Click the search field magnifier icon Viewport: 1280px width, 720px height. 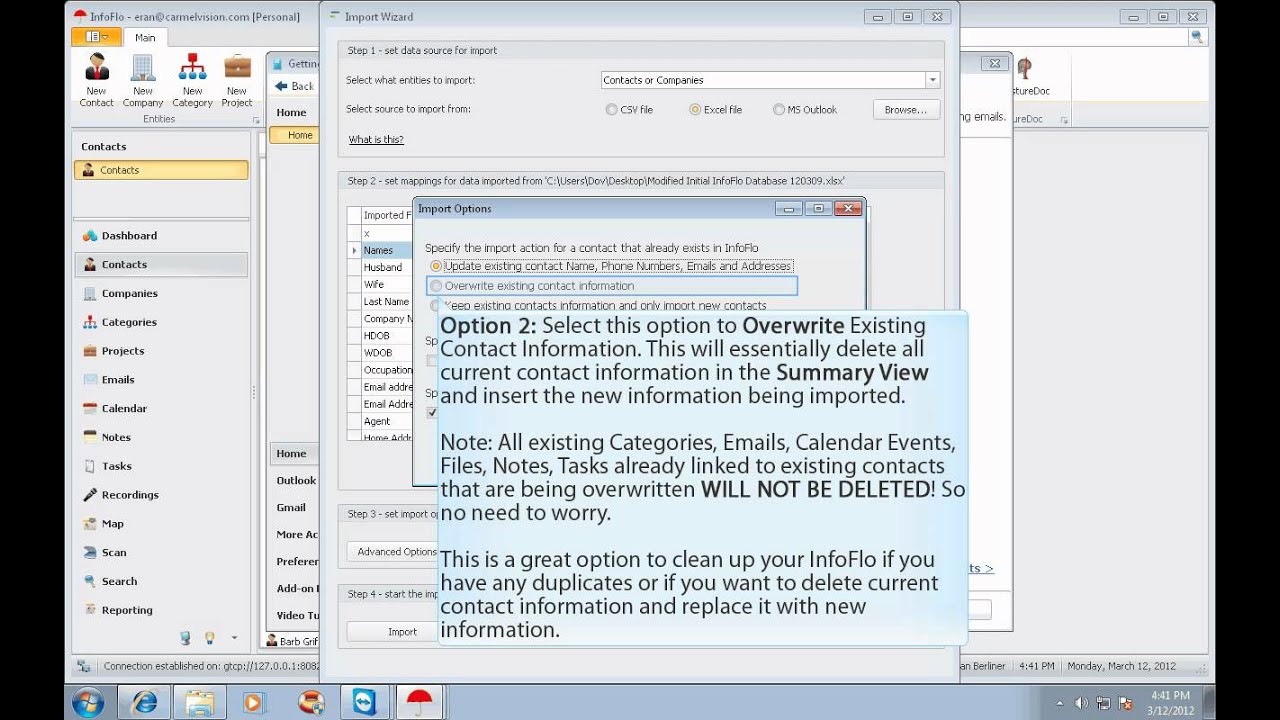[1196, 37]
